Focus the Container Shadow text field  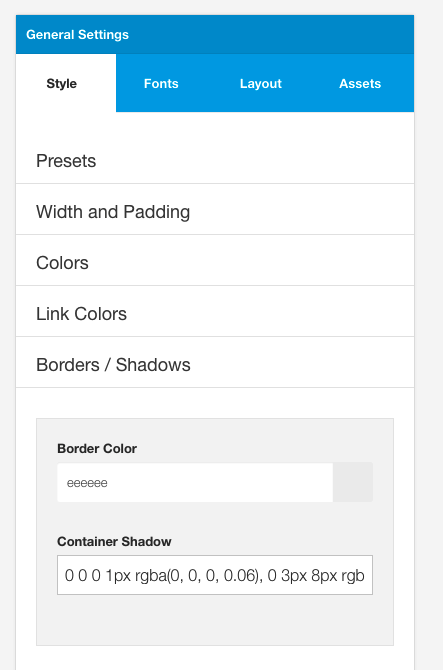click(215, 575)
